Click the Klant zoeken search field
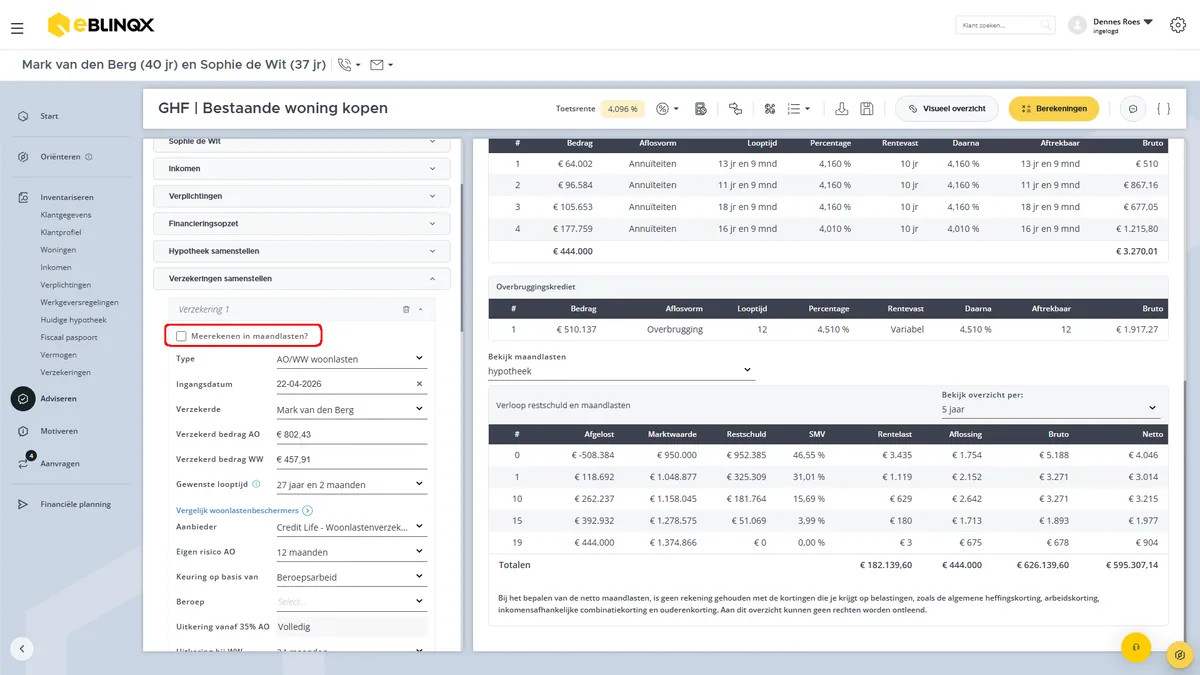The width and height of the screenshot is (1200, 675). (x=1005, y=25)
